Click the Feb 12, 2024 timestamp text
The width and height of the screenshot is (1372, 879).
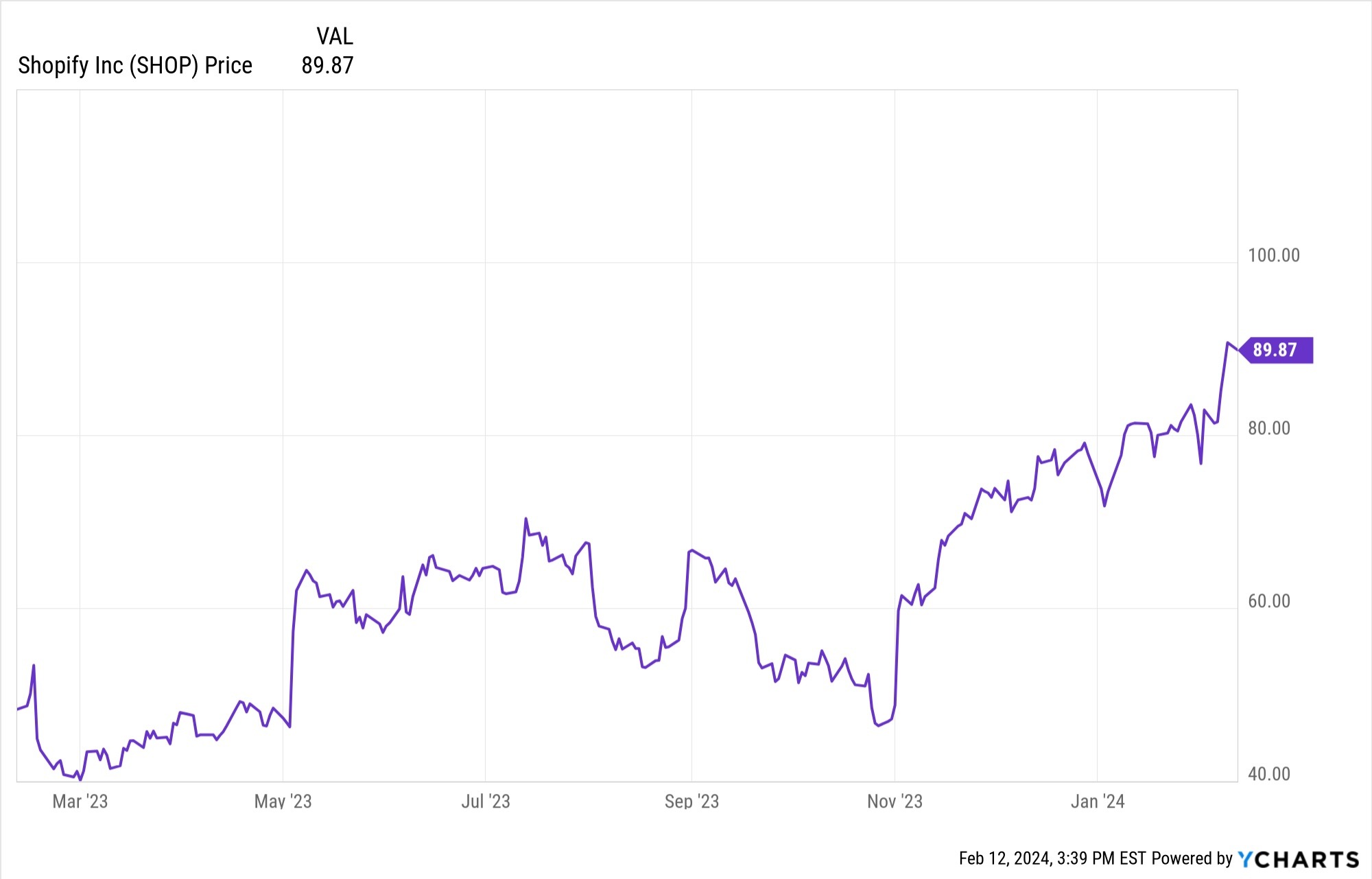(x=1052, y=858)
